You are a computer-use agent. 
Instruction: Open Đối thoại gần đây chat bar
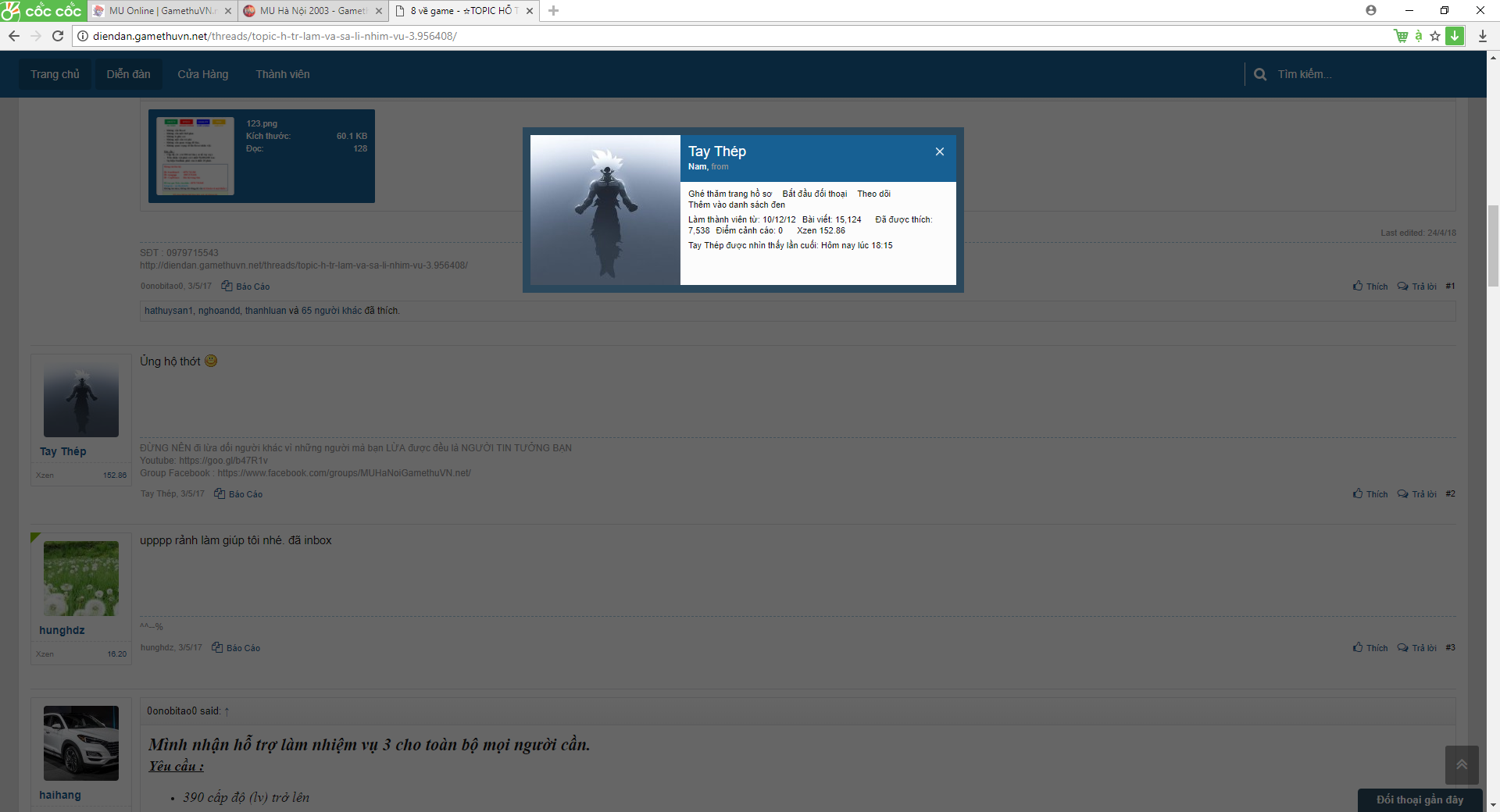pos(1420,800)
